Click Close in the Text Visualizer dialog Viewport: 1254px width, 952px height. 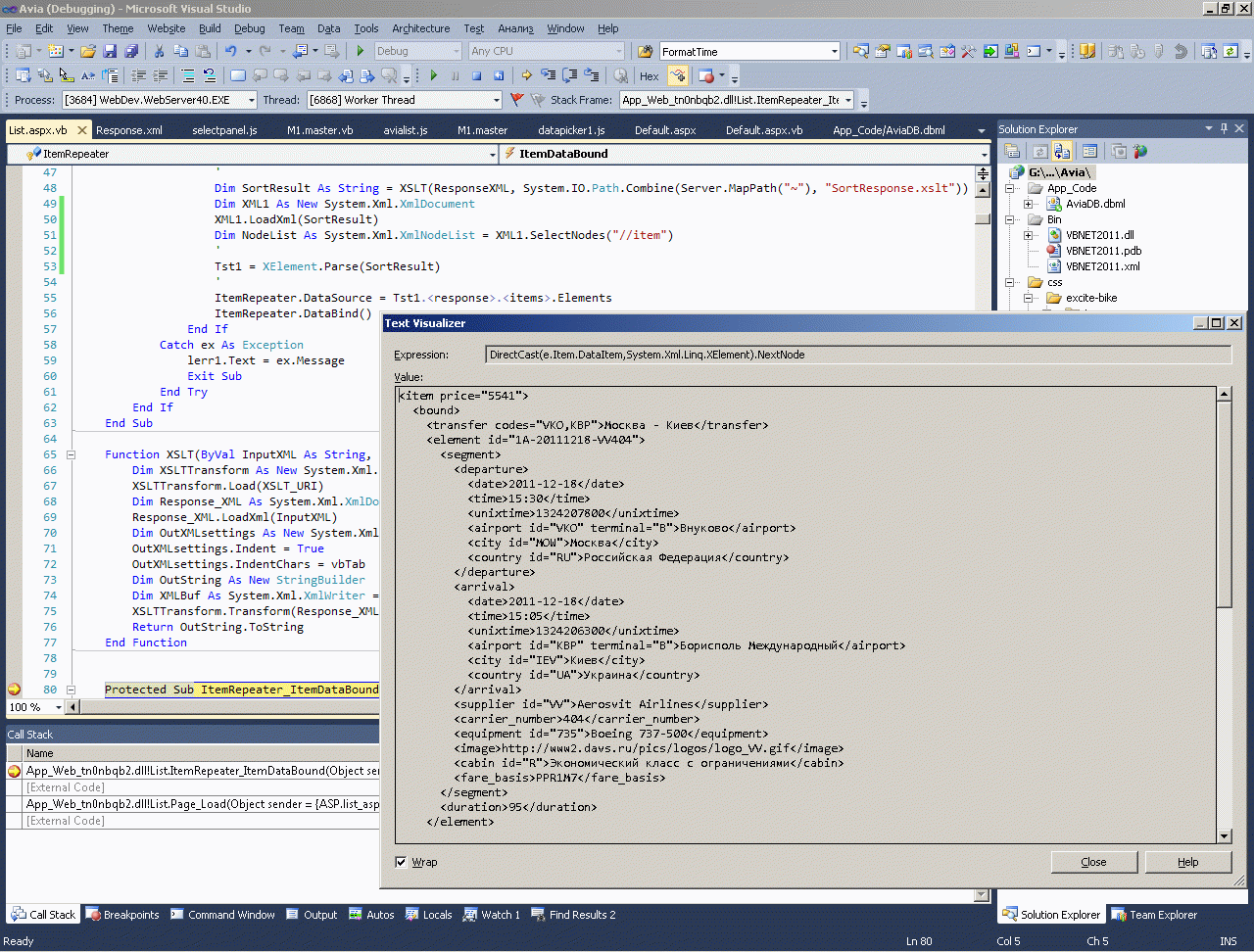(1093, 862)
